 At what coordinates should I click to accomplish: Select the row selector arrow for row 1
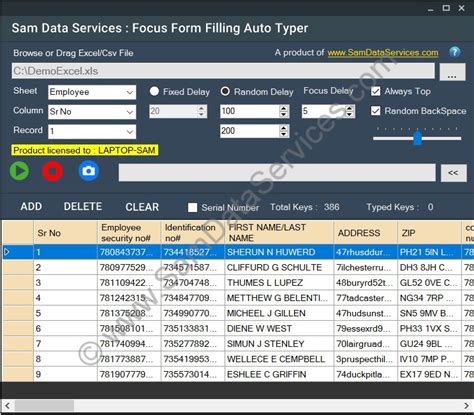click(17, 252)
